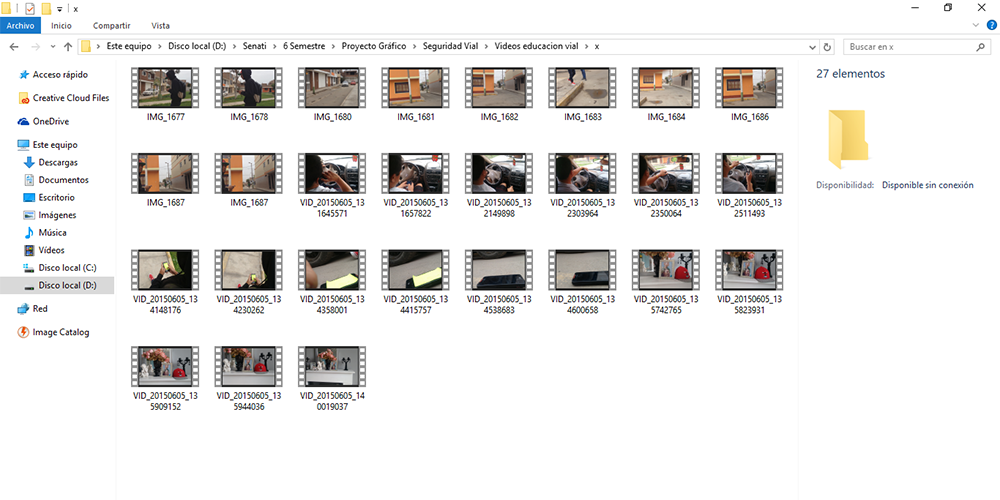Open Help via the blue question mark
The width and height of the screenshot is (1000, 500).
(992, 25)
